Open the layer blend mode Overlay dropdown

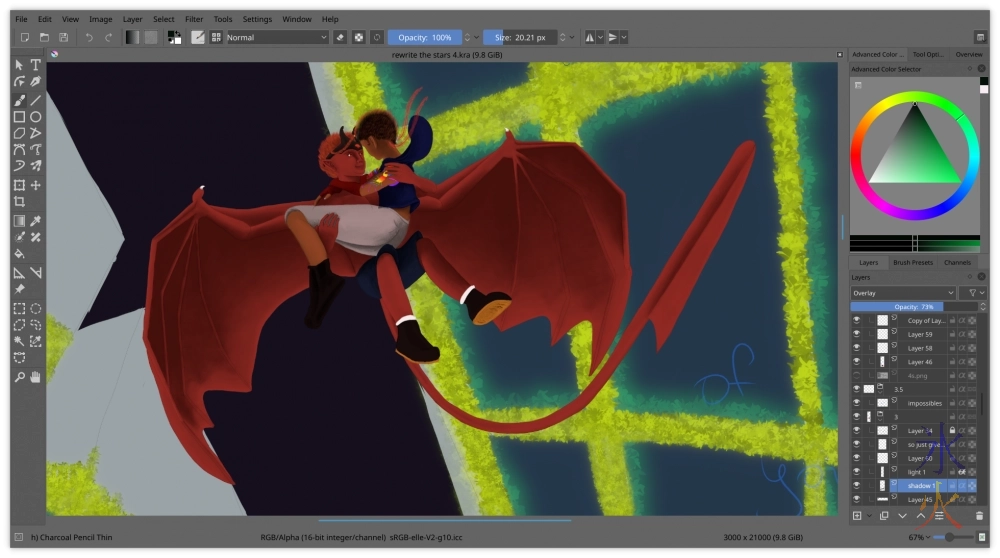(x=902, y=293)
